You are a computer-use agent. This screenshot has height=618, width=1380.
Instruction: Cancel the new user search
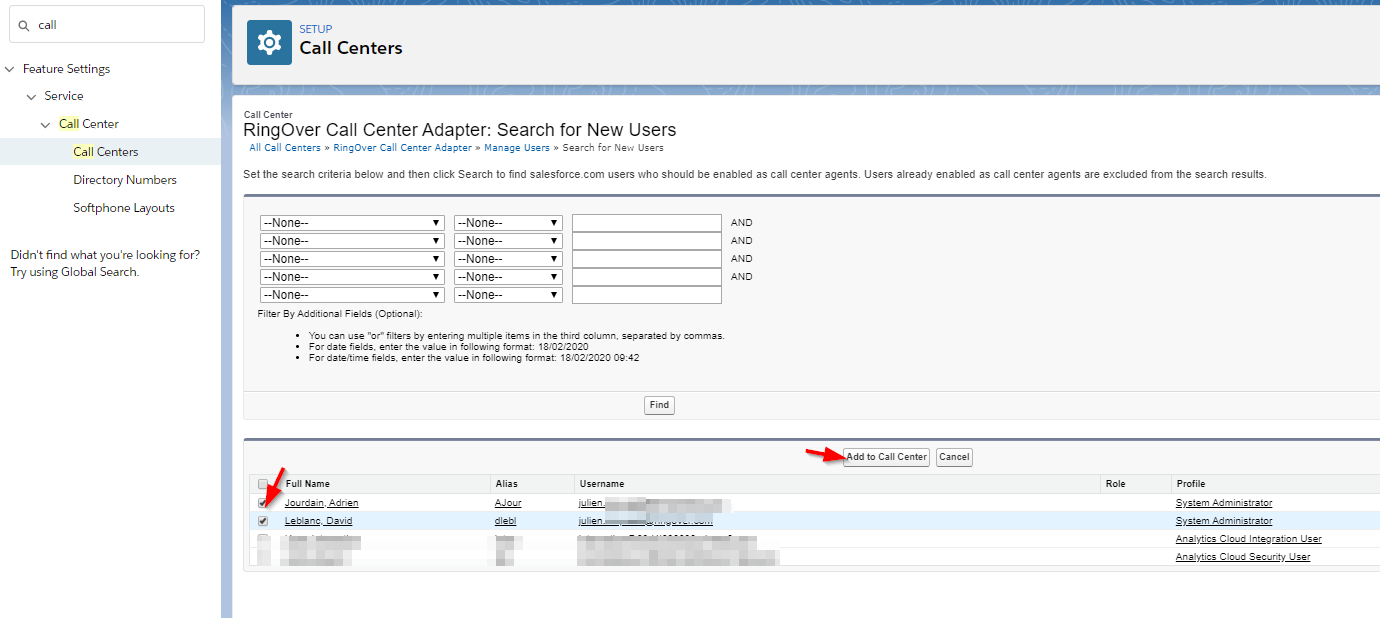tap(954, 457)
